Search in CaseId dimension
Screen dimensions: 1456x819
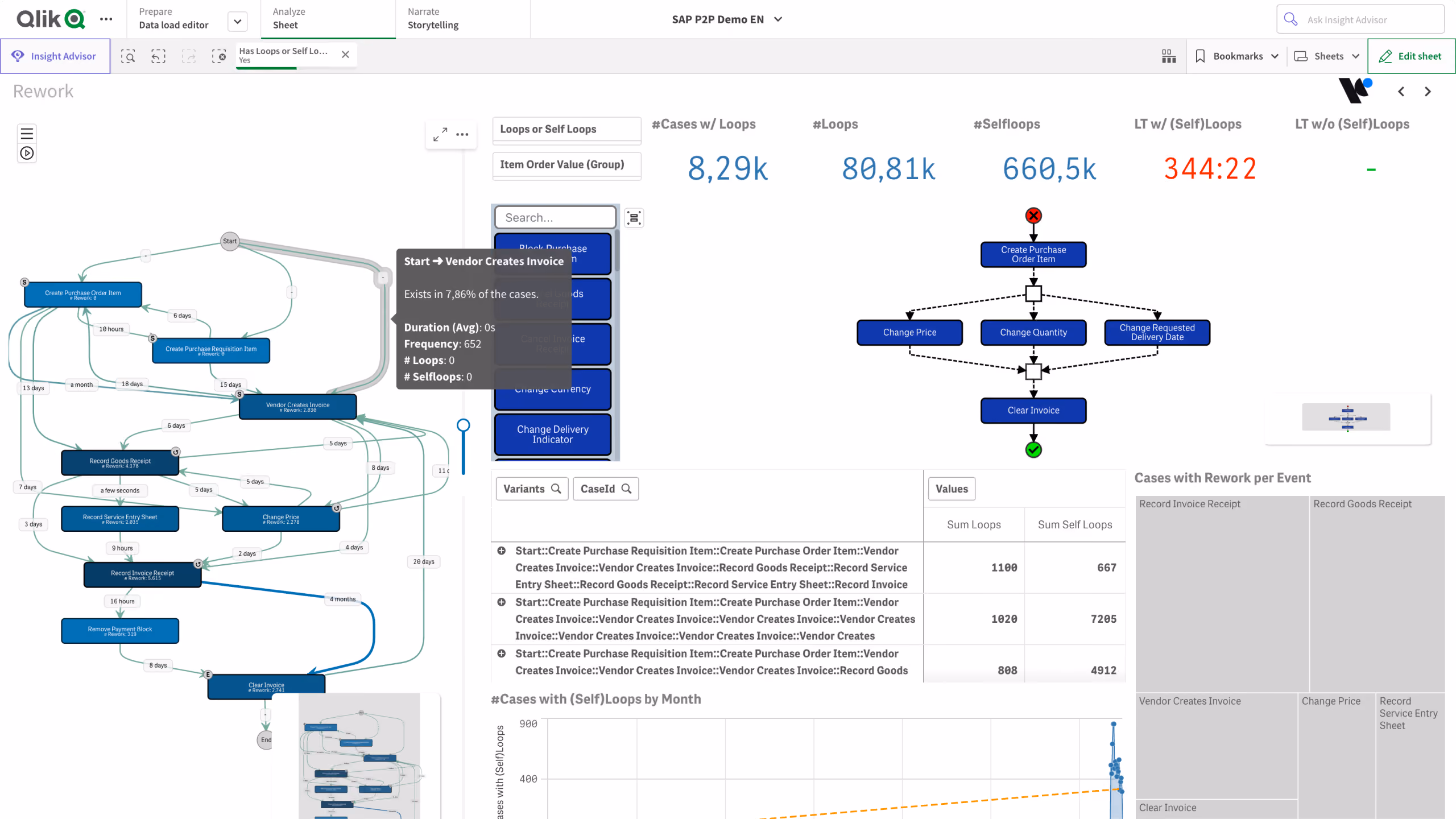[606, 489]
